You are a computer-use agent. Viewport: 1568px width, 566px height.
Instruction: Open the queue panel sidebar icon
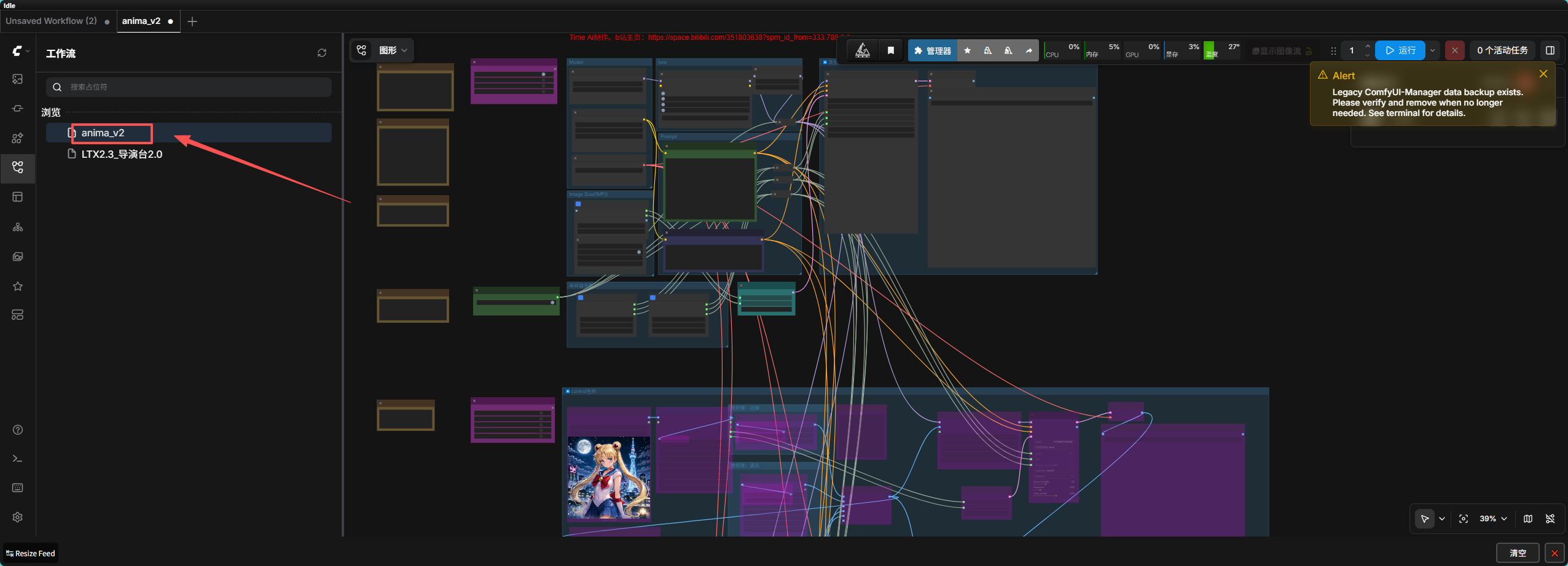tap(18, 315)
